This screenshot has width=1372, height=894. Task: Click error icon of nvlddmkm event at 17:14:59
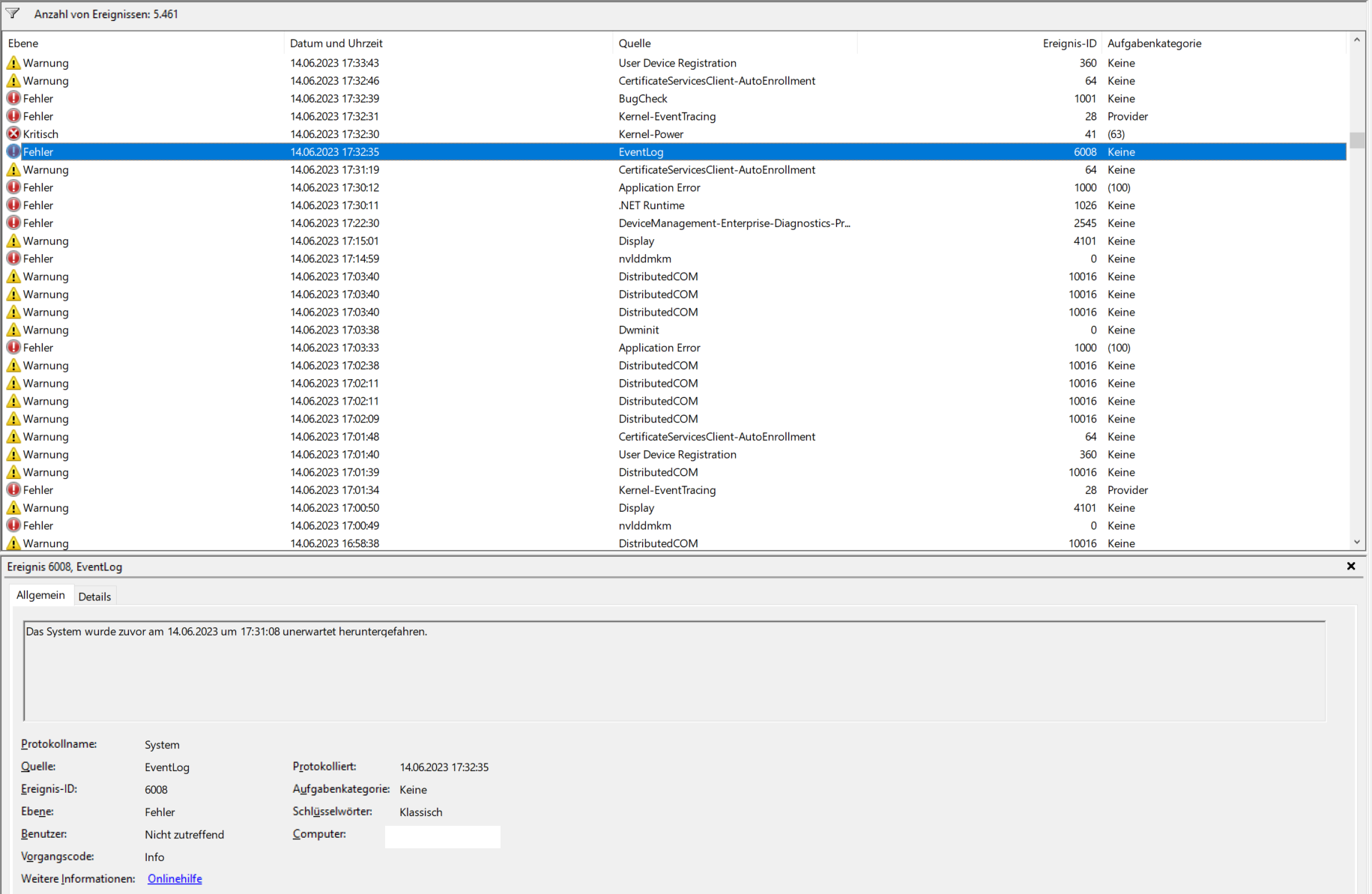click(13, 259)
